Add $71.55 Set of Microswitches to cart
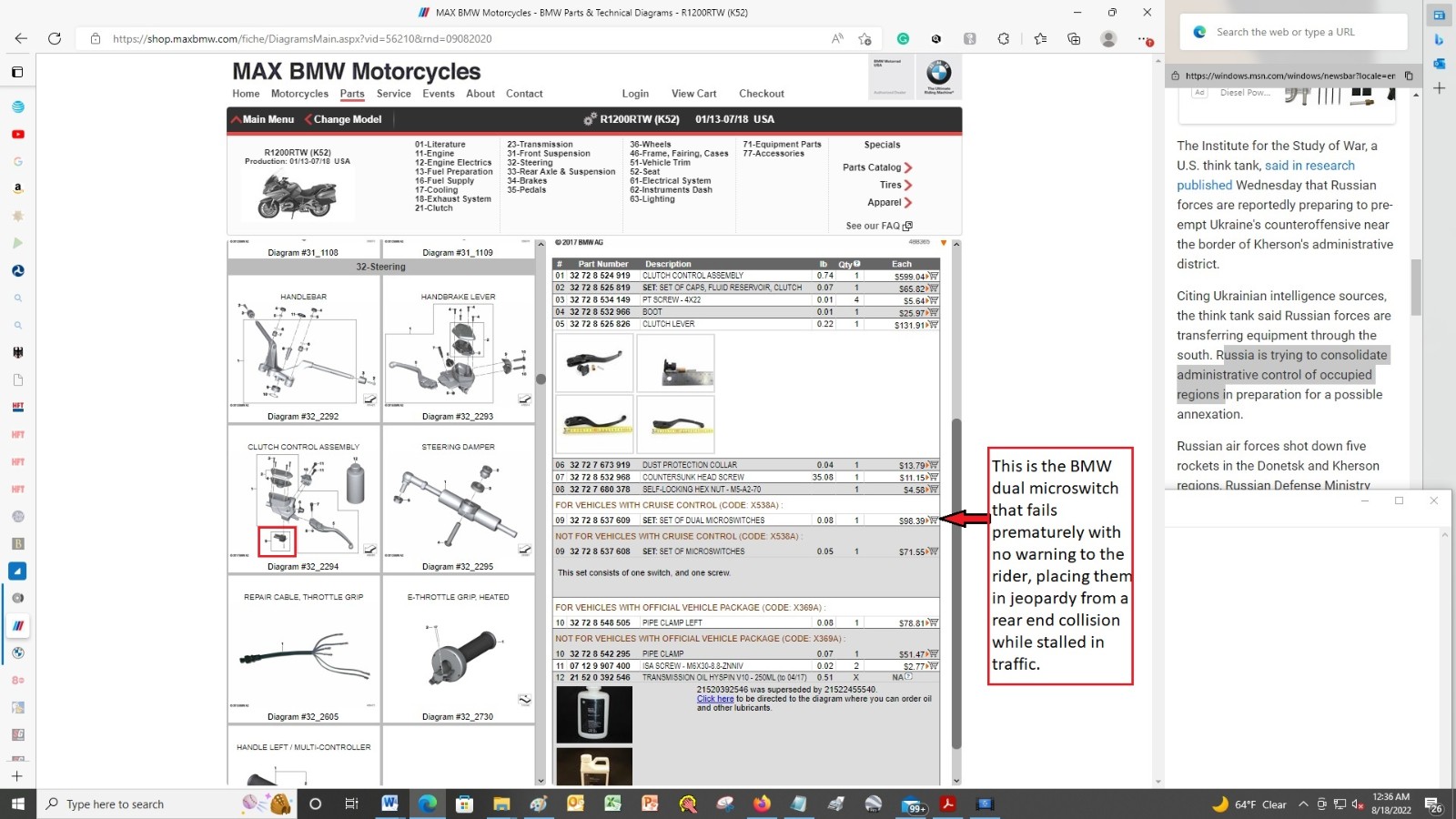This screenshot has height=819, width=1456. [933, 551]
